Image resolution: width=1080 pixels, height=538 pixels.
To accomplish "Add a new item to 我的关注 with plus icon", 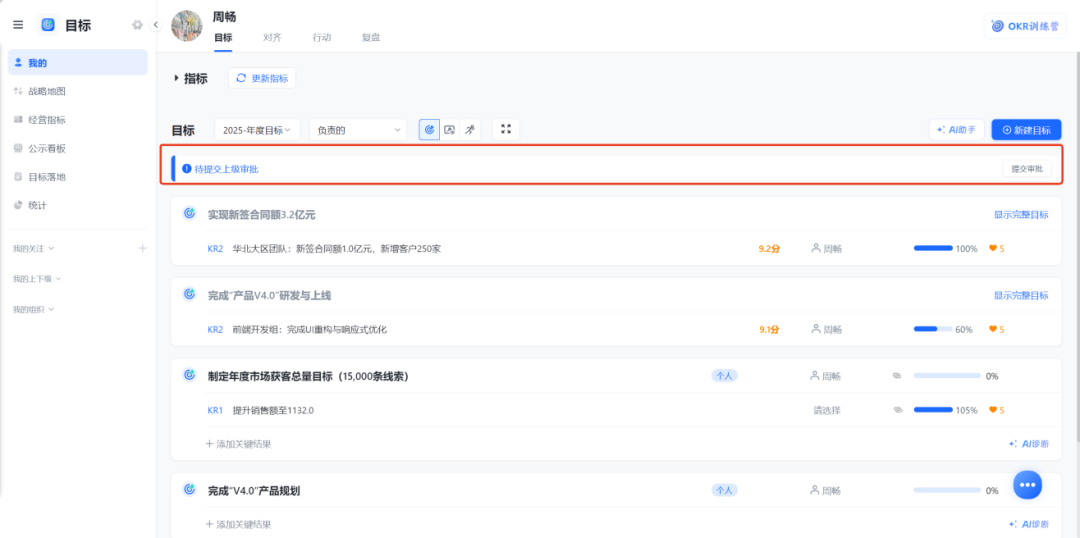I will pyautogui.click(x=143, y=248).
